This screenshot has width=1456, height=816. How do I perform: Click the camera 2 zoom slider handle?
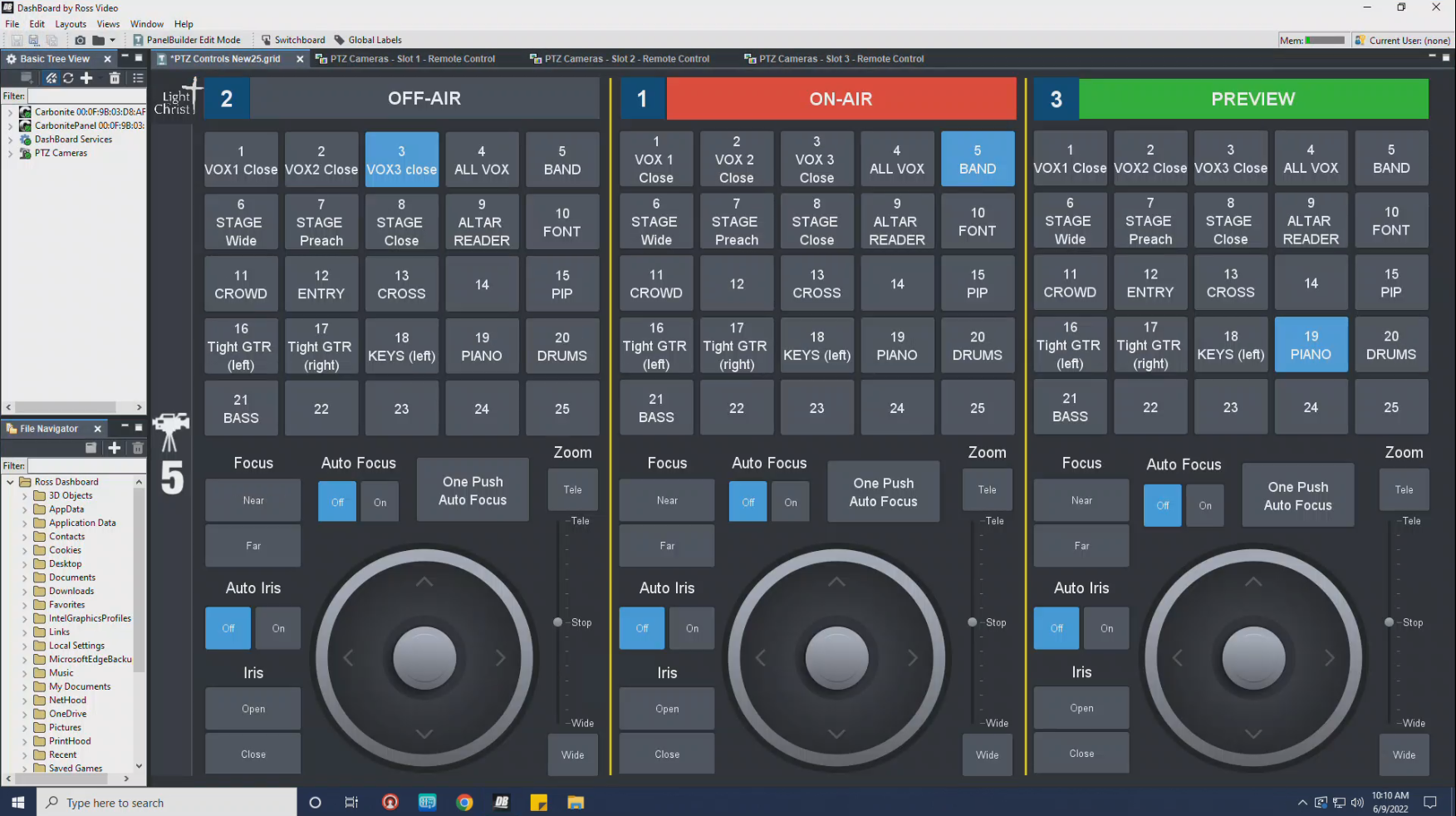coord(558,622)
